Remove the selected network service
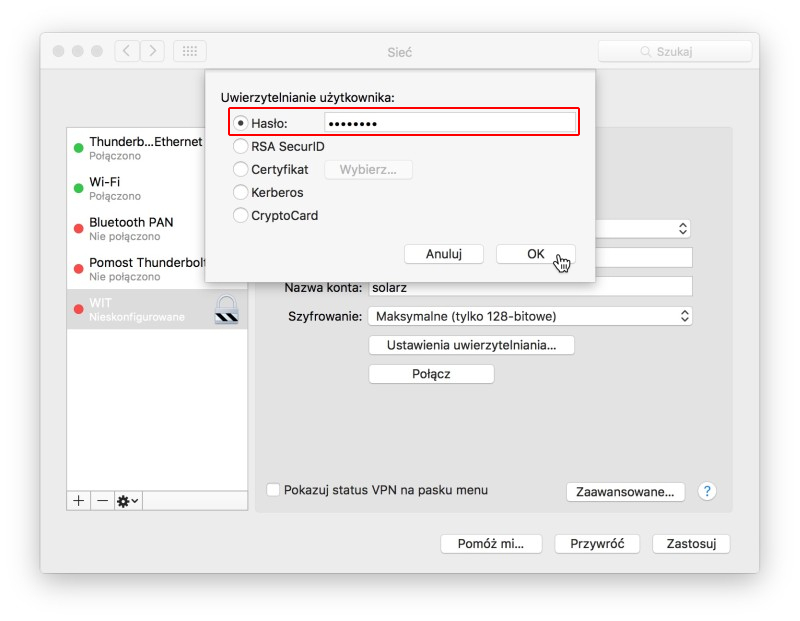 102,500
